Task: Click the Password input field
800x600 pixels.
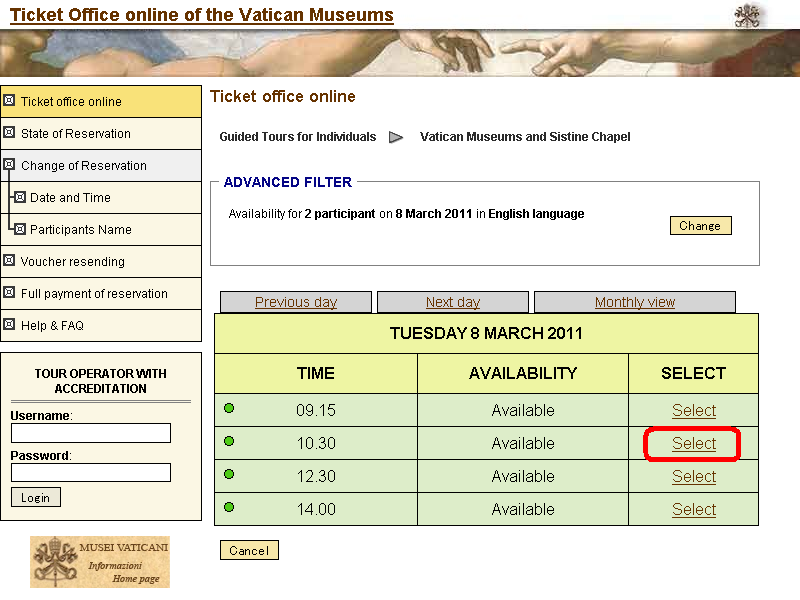Action: 91,472
